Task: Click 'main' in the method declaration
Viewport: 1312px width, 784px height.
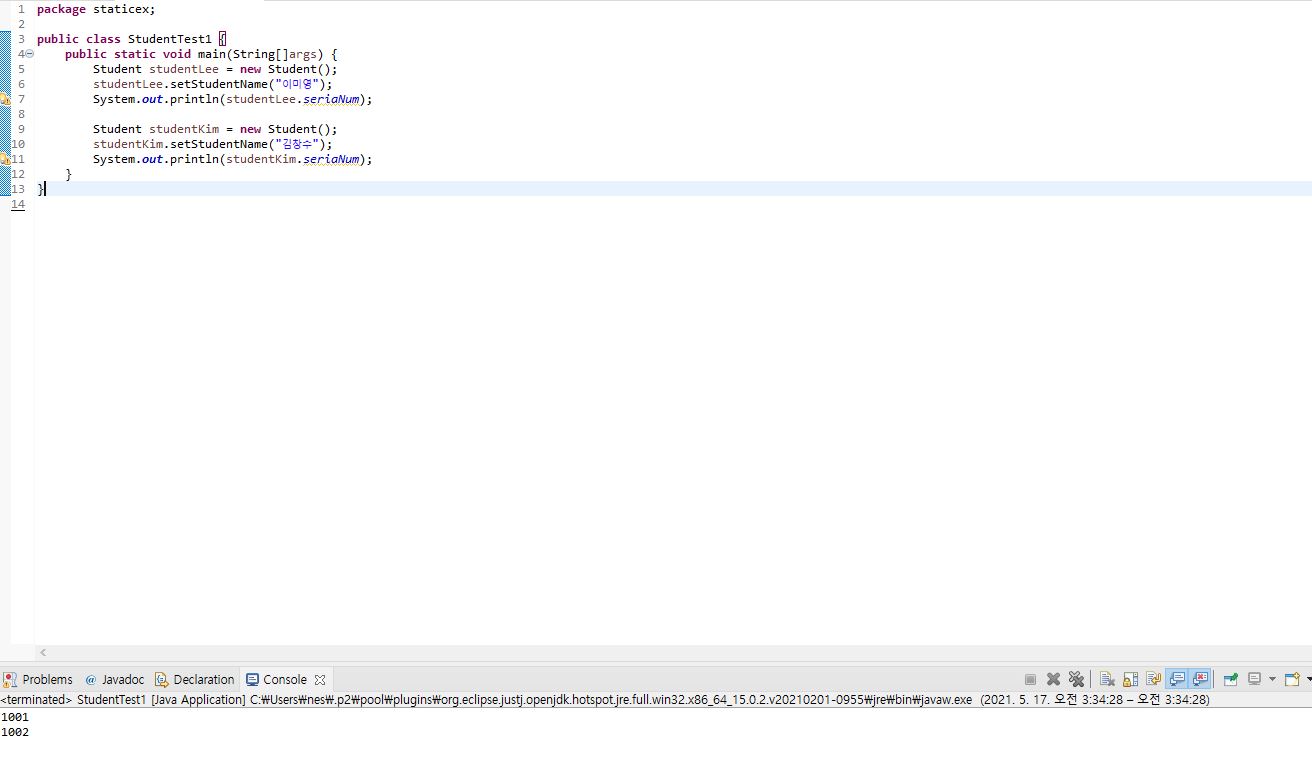Action: click(x=211, y=54)
